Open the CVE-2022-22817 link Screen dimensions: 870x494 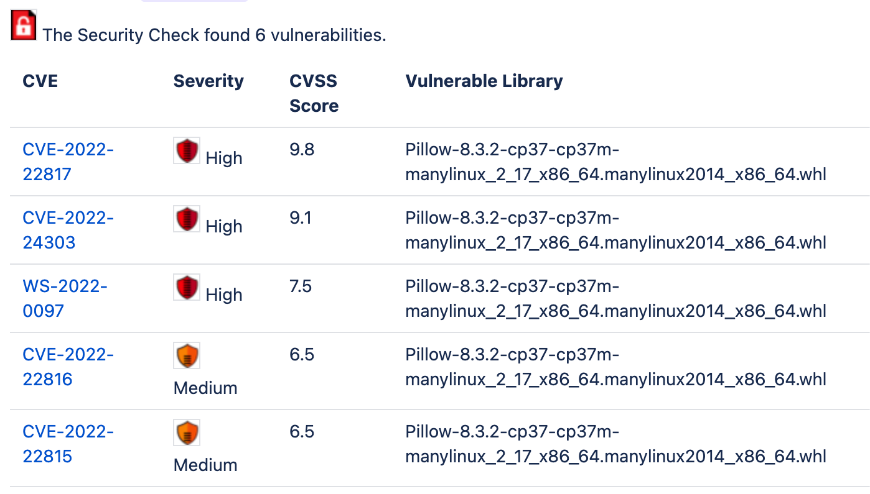[68, 162]
